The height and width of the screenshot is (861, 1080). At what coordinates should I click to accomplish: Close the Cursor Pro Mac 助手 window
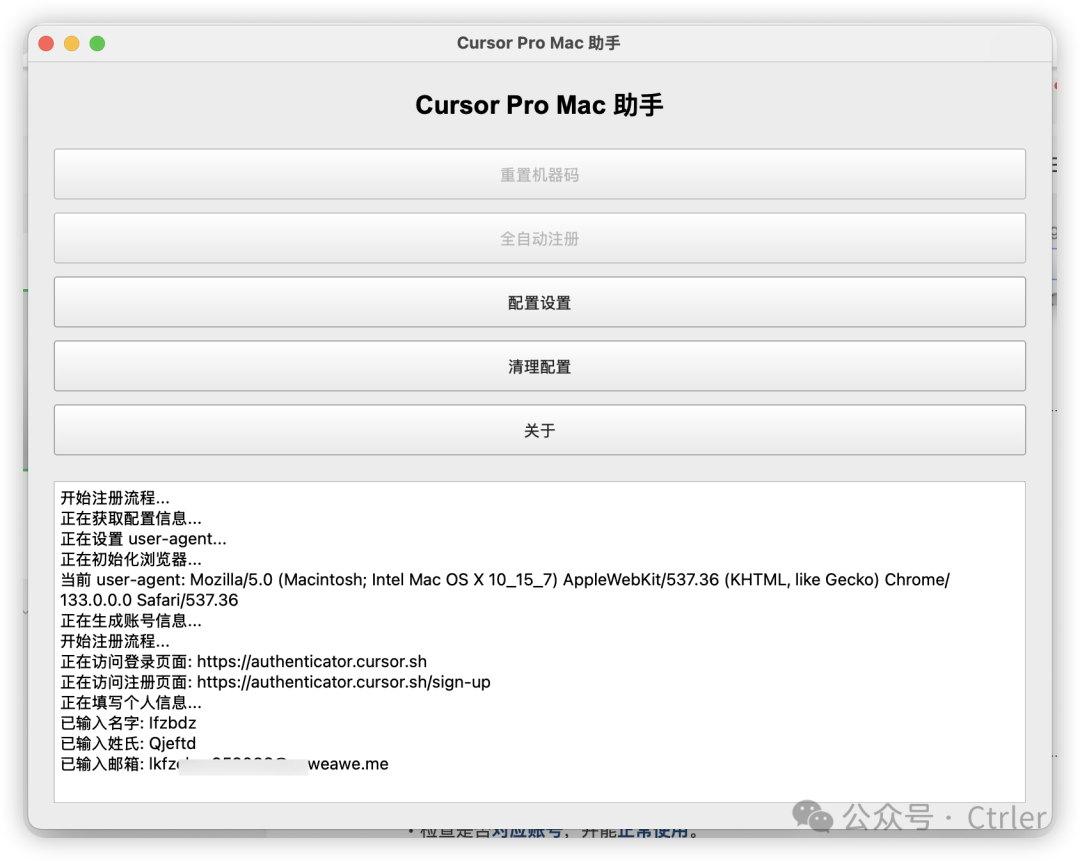[46, 43]
